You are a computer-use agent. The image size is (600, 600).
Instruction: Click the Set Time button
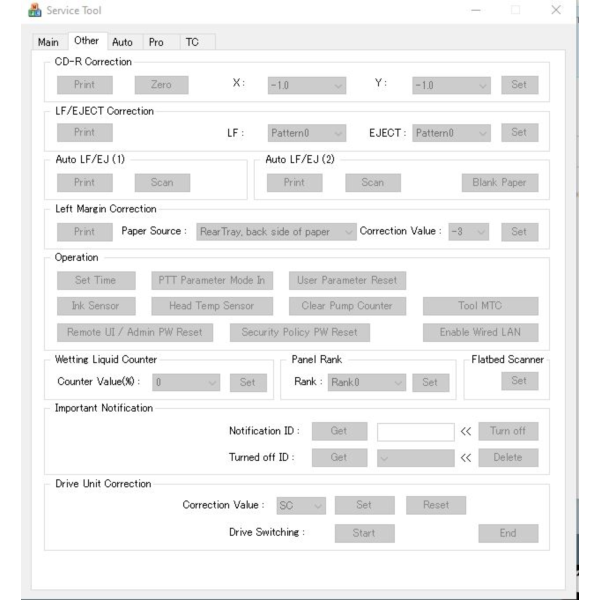pos(96,280)
